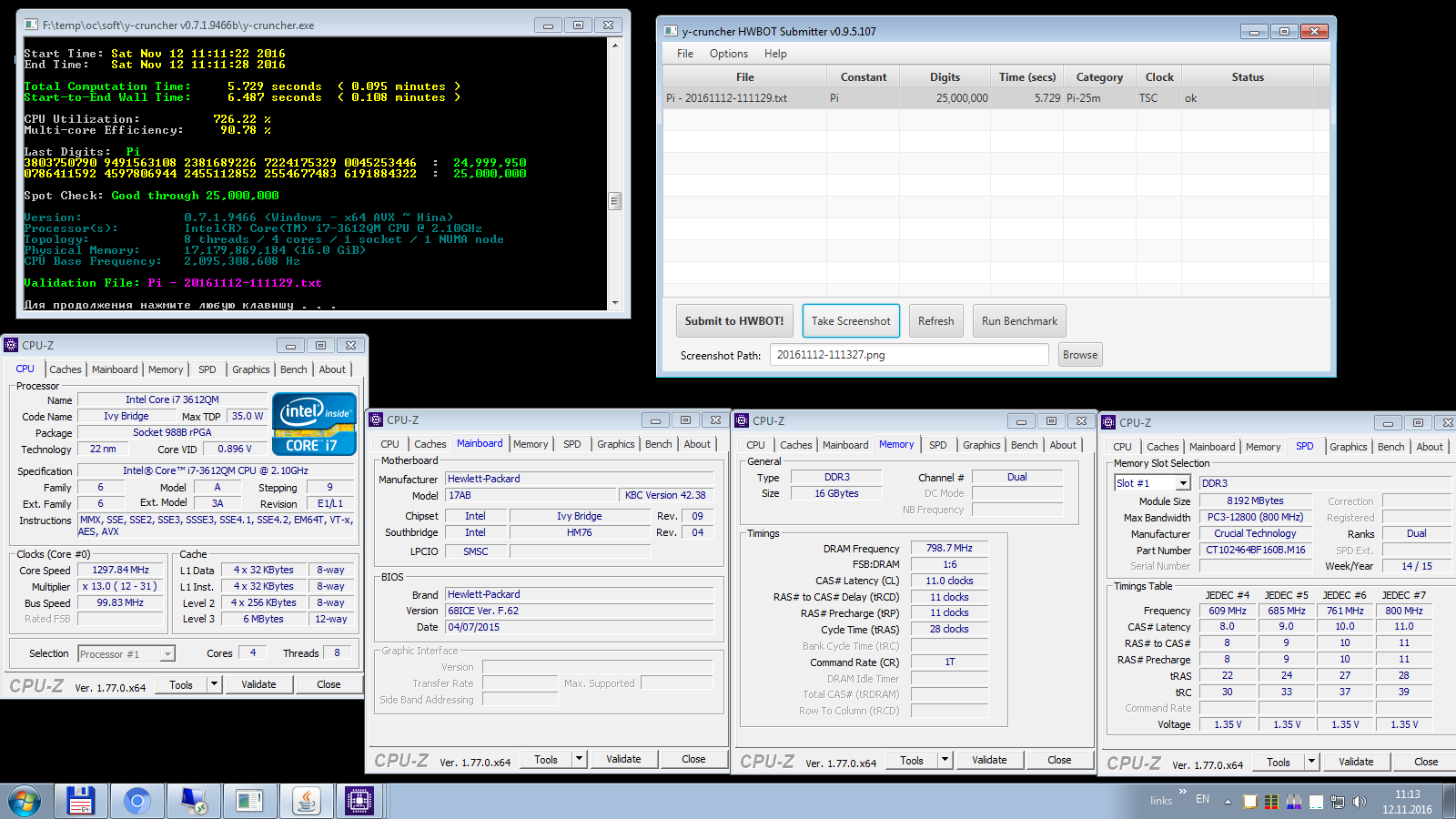Expand the links toolbar chevron in taskbar
Image resolution: width=1456 pixels, height=819 pixels.
point(1182,792)
